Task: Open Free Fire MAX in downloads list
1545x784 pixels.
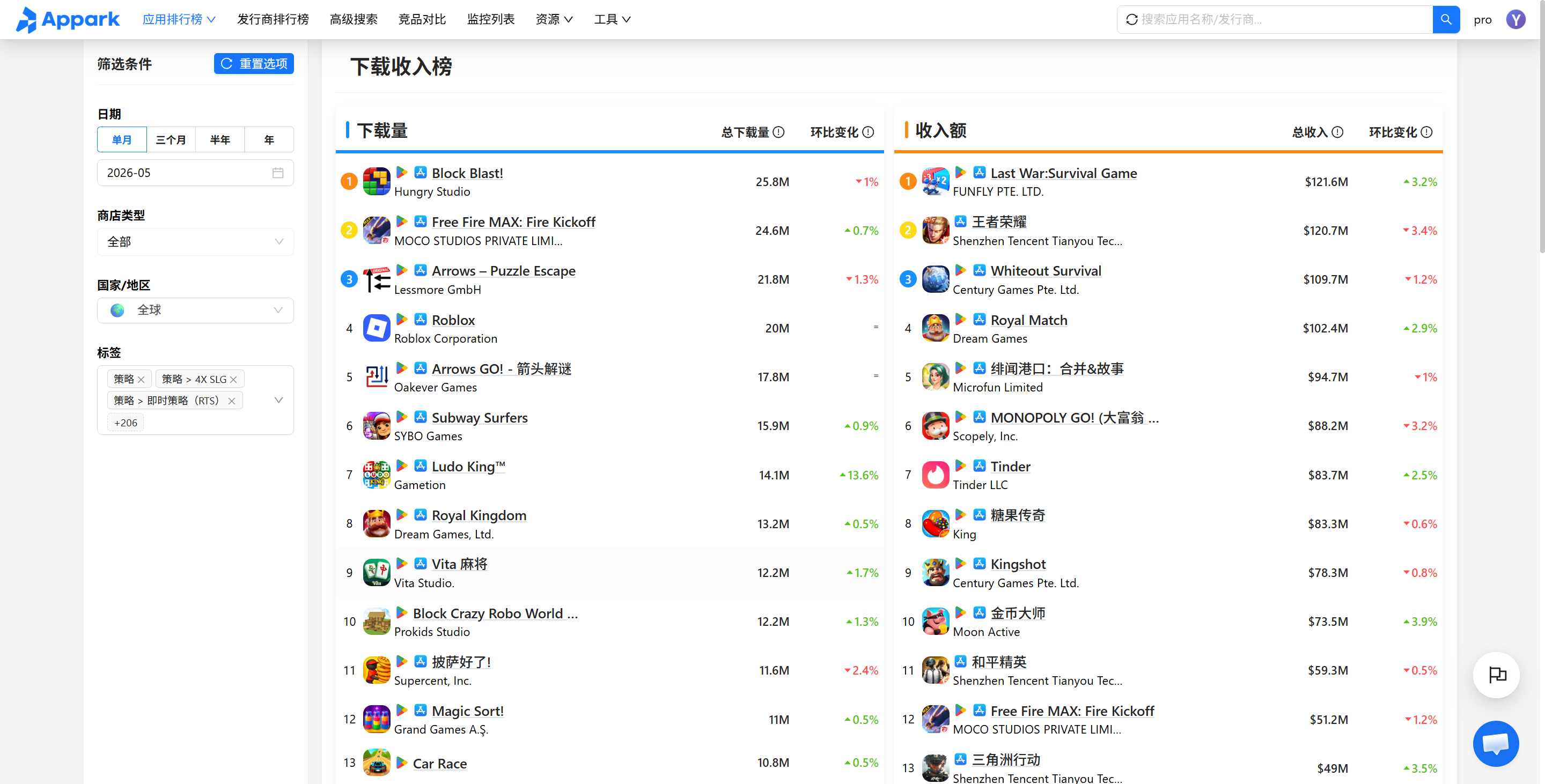Action: coord(513,222)
